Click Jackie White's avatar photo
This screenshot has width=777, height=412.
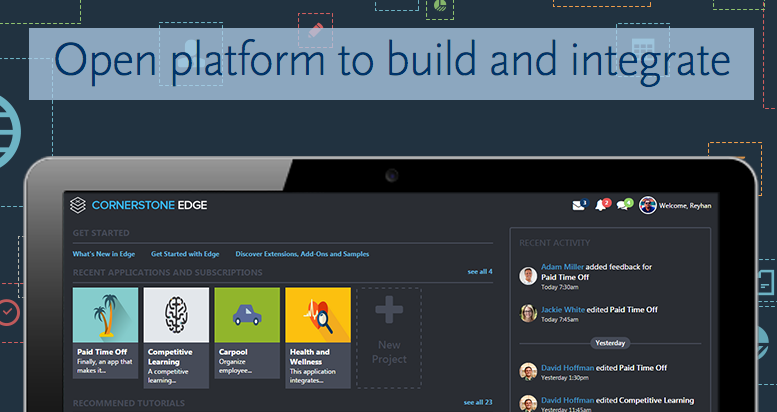click(x=528, y=313)
